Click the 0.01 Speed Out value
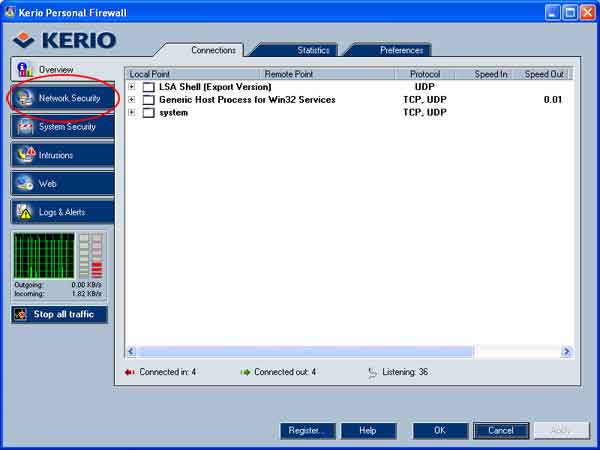600x450 pixels. coord(553,99)
